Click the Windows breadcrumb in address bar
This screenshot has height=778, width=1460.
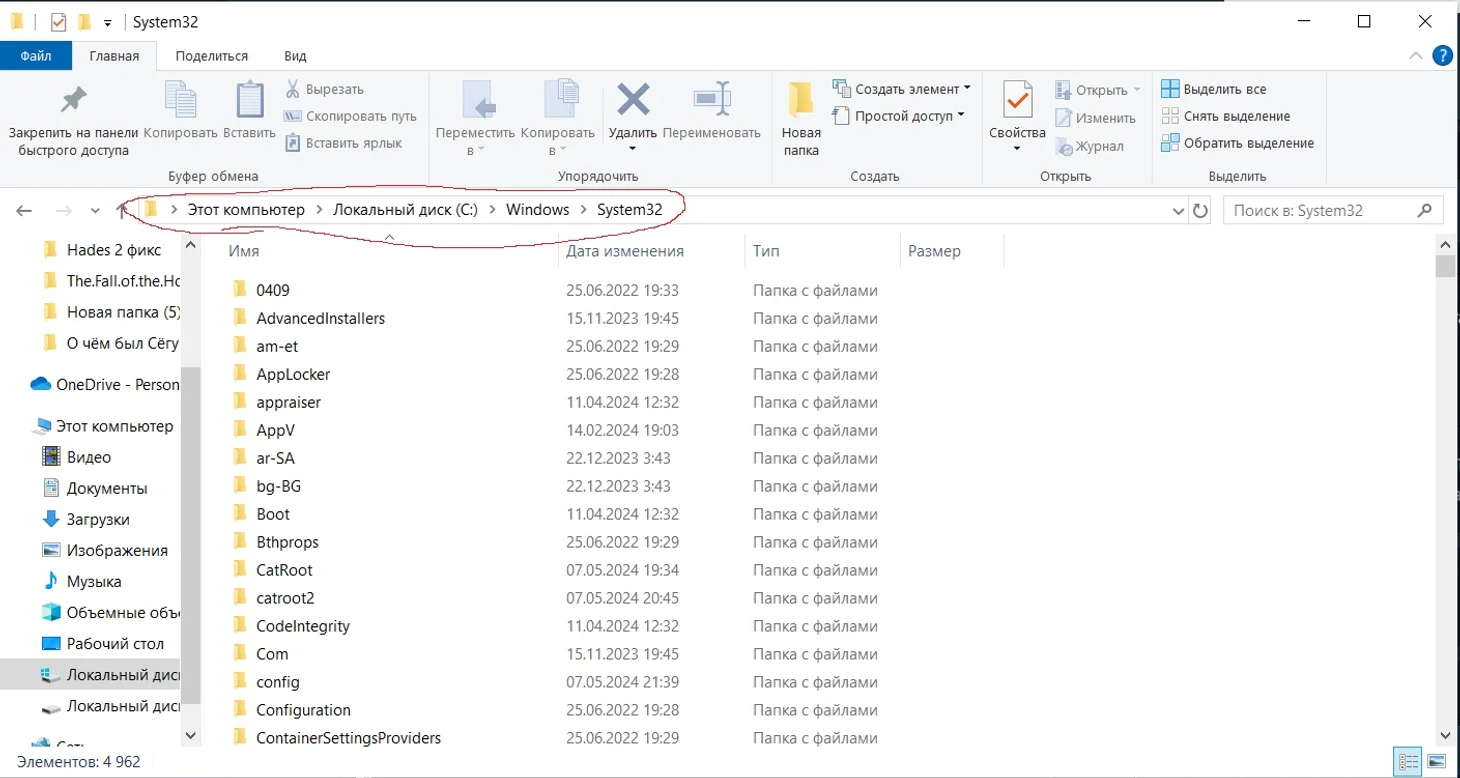537,209
